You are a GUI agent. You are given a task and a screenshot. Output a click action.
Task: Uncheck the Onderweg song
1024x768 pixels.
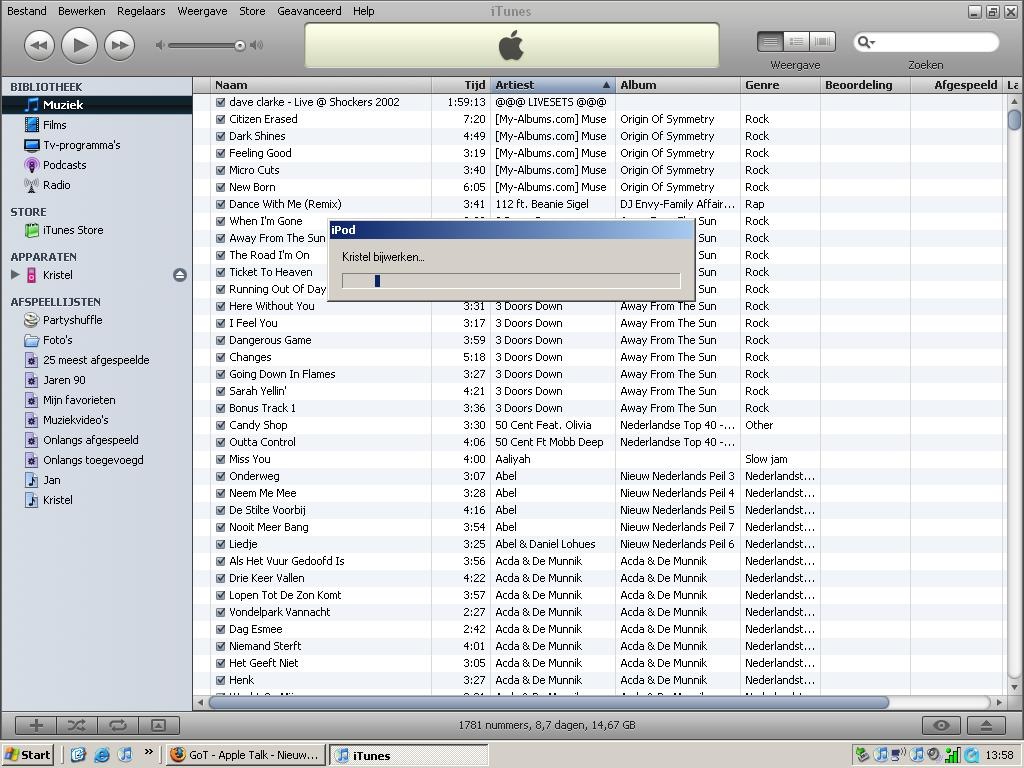click(x=221, y=476)
